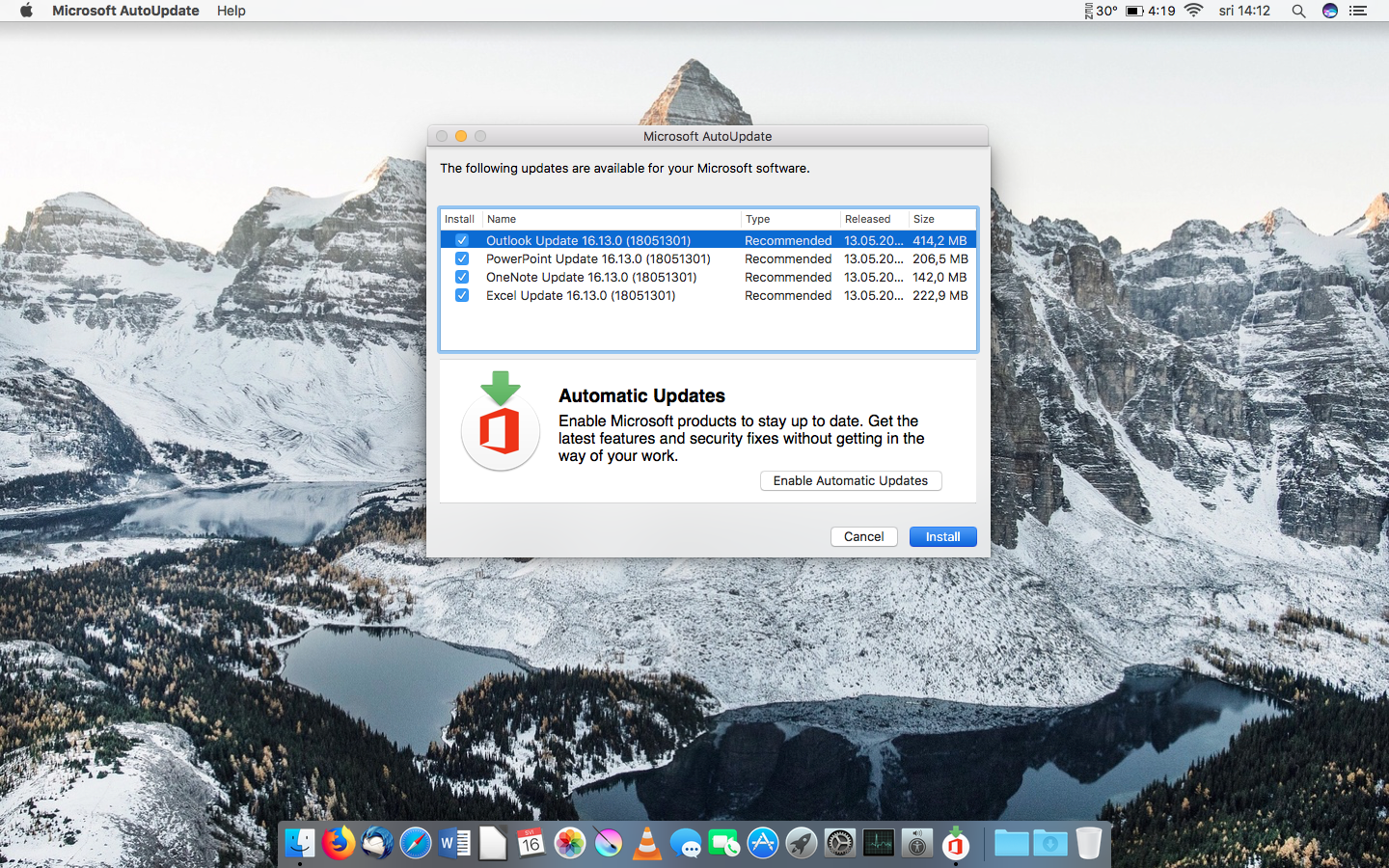Open System Preferences gear in dock
Viewport: 1389px width, 868px height.
840,844
